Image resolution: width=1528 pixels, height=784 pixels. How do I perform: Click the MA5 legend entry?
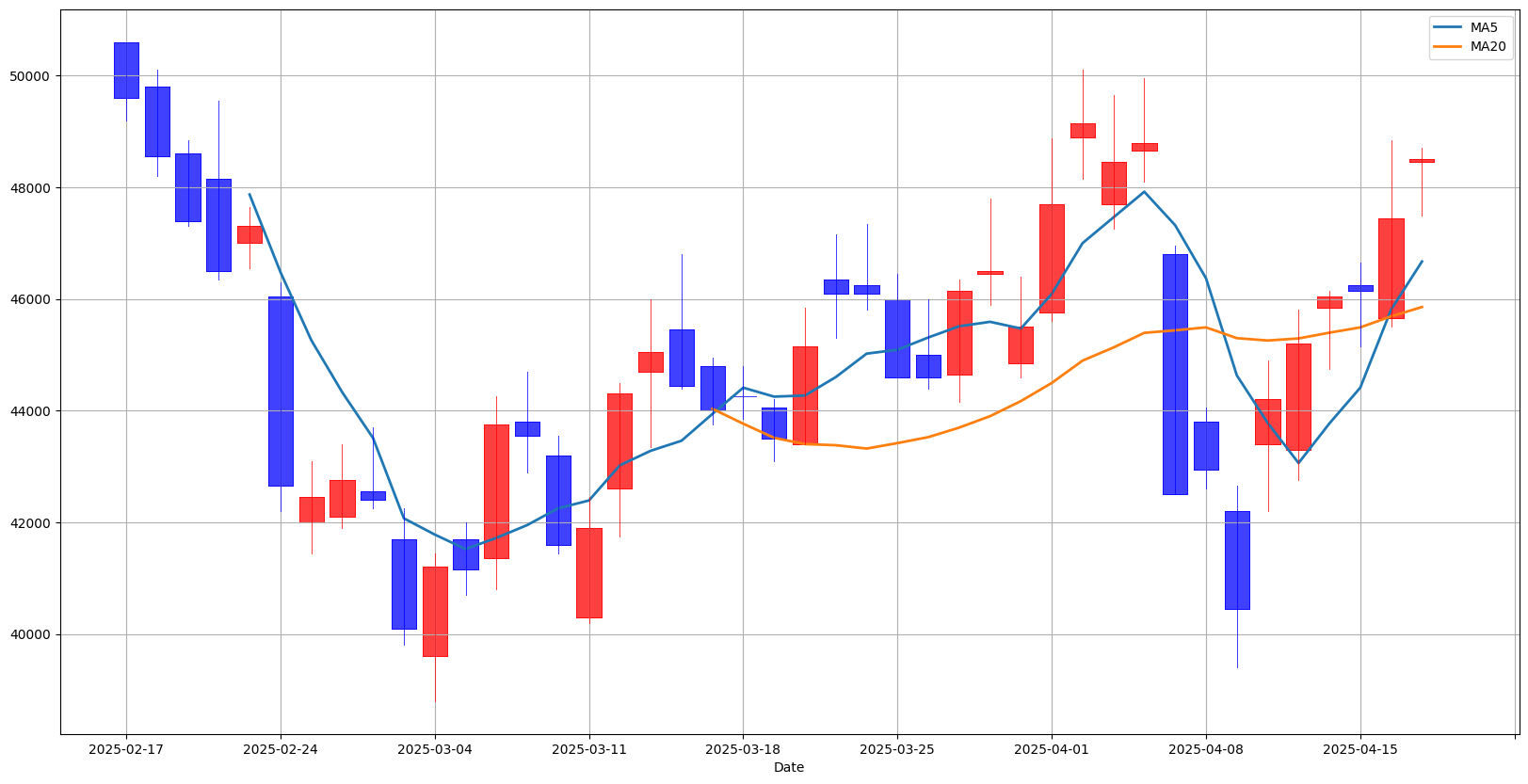pos(1470,27)
